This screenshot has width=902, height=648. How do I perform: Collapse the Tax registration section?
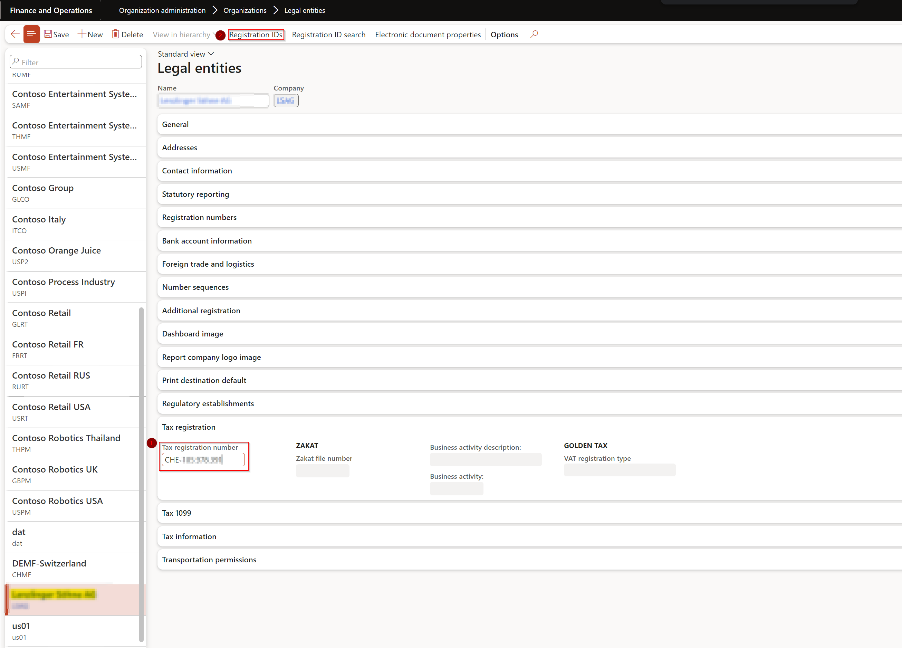tap(529, 427)
